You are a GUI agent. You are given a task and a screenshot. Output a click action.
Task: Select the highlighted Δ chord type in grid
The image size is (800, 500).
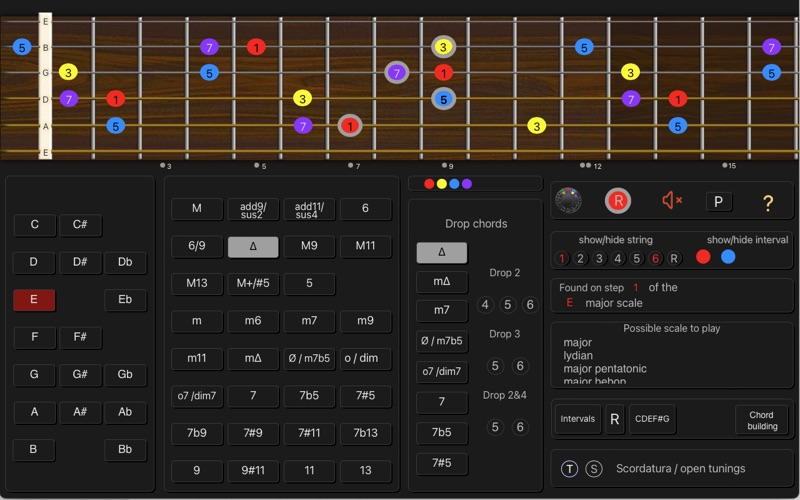tap(253, 246)
